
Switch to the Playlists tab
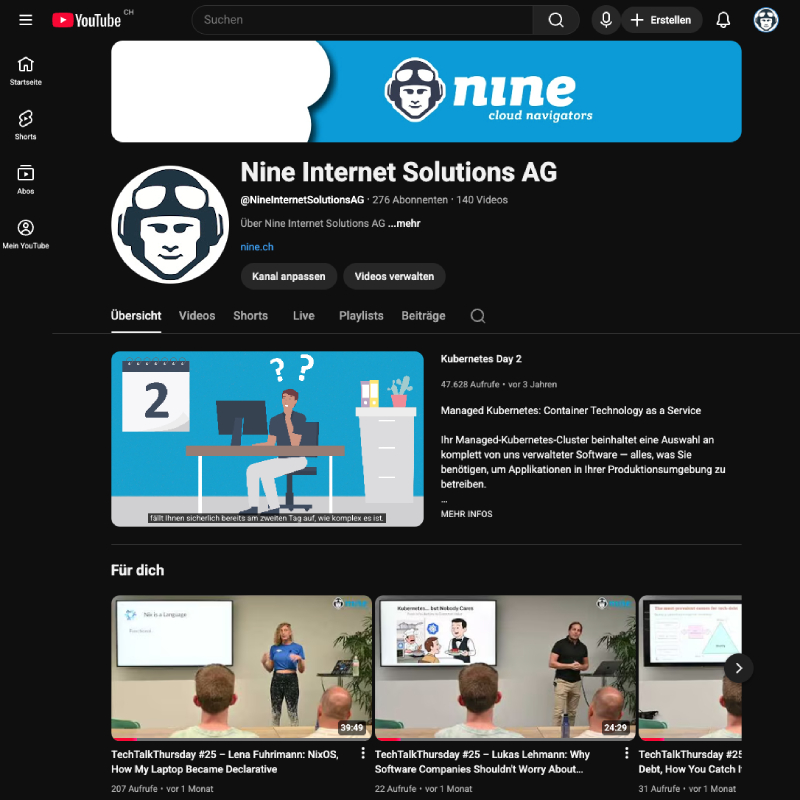pos(361,316)
